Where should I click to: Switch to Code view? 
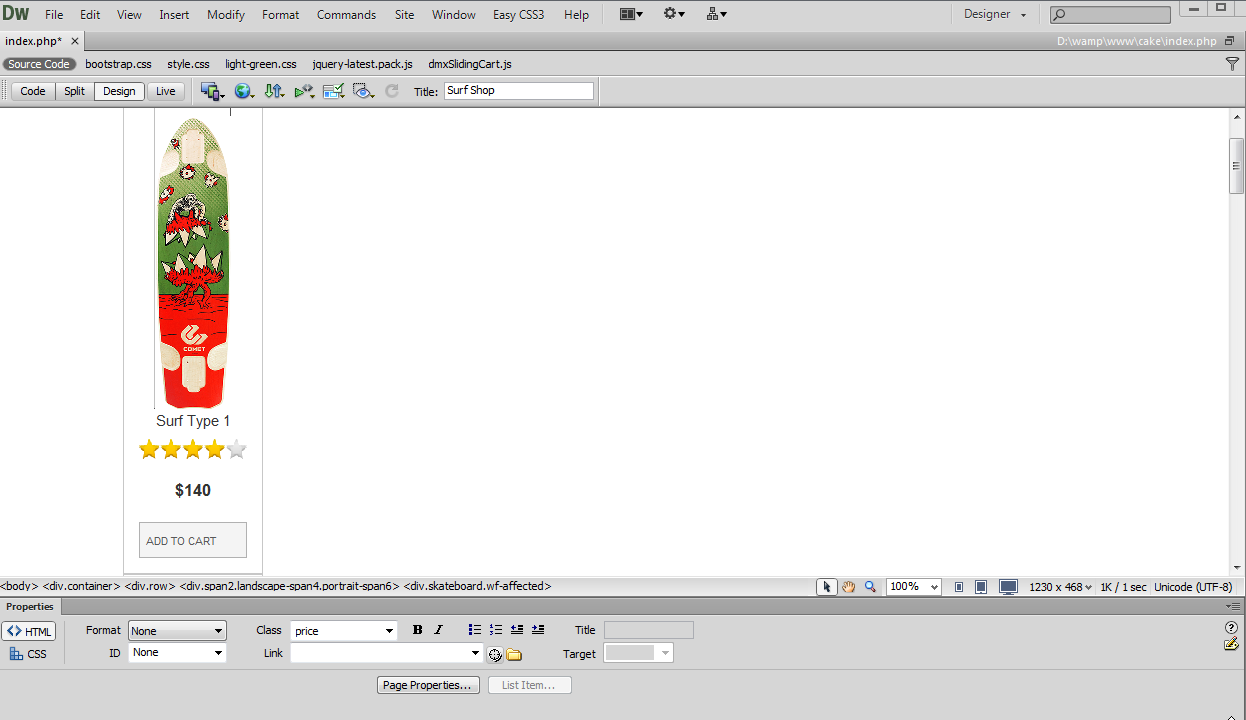pos(33,91)
